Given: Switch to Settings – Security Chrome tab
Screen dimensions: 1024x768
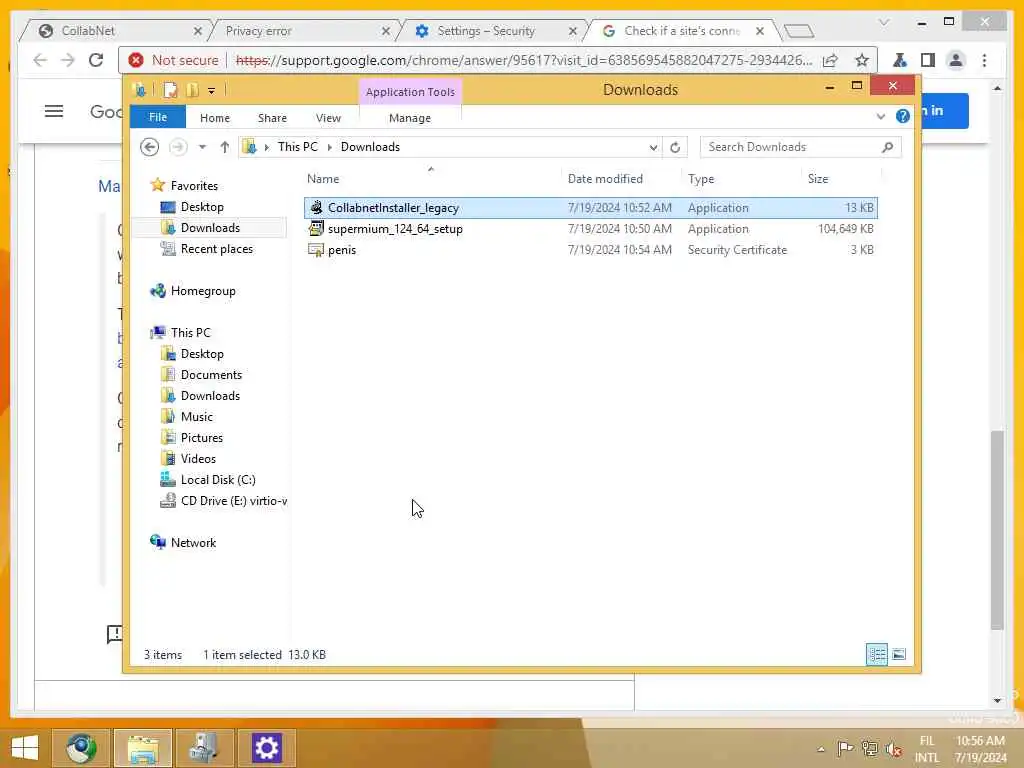Looking at the screenshot, I should (x=487, y=31).
